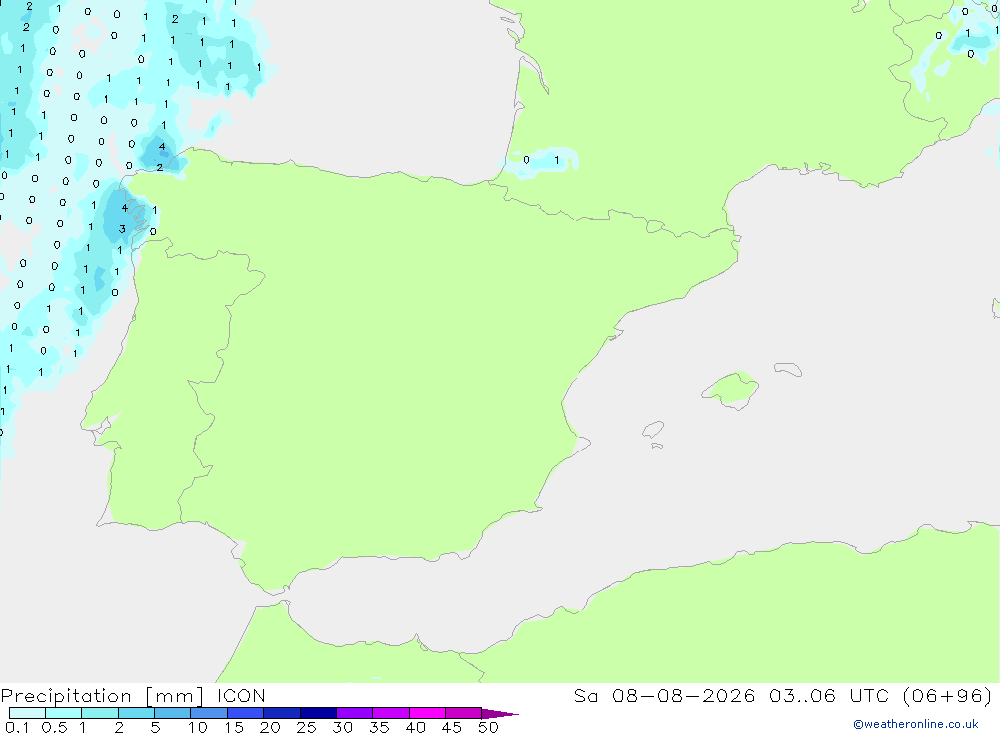Viewport: 1000px width, 733px height.
Task: Click the purple arrow tip above 50
Action: (500, 713)
